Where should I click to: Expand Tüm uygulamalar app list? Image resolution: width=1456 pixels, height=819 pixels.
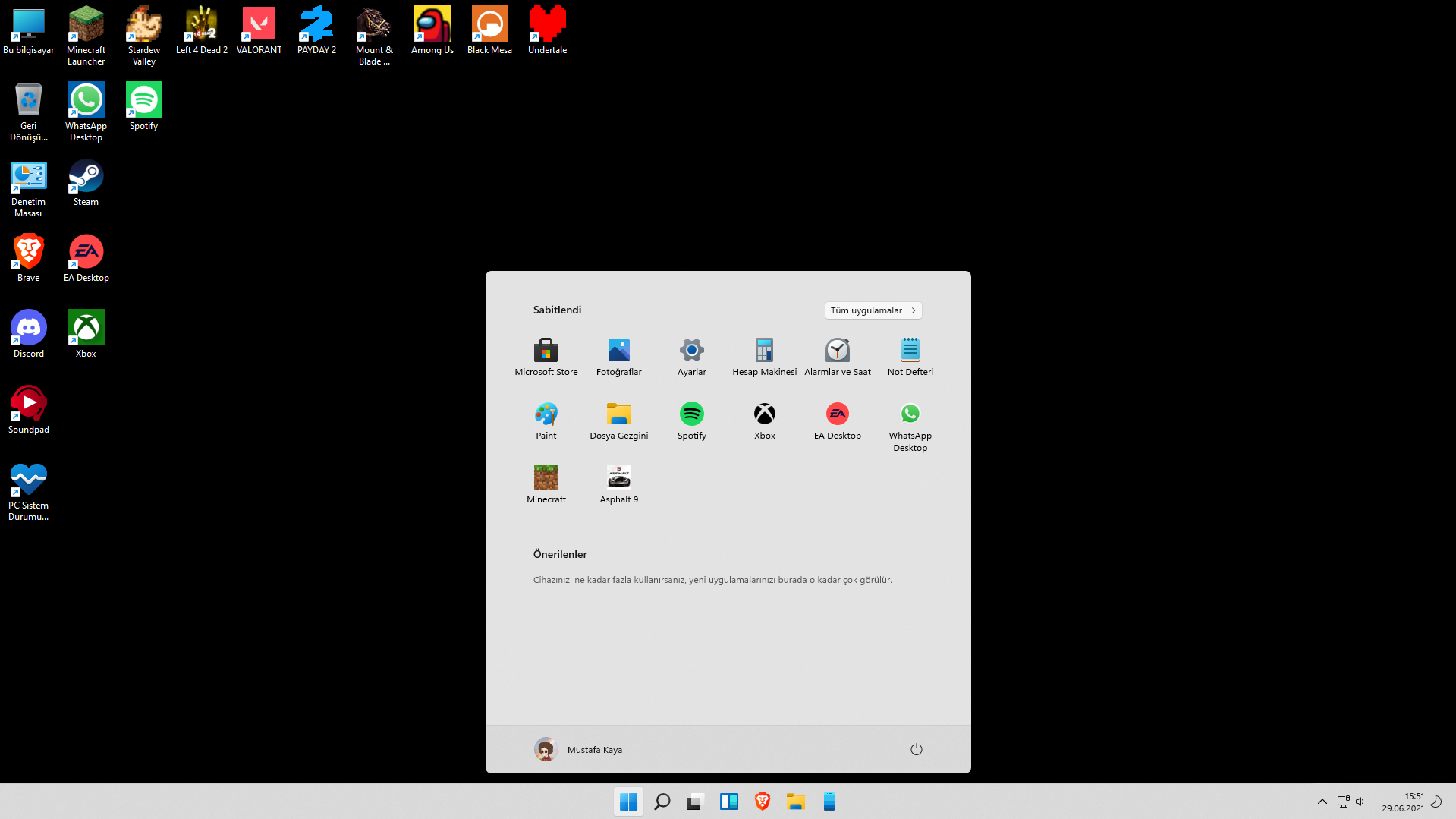tap(873, 310)
